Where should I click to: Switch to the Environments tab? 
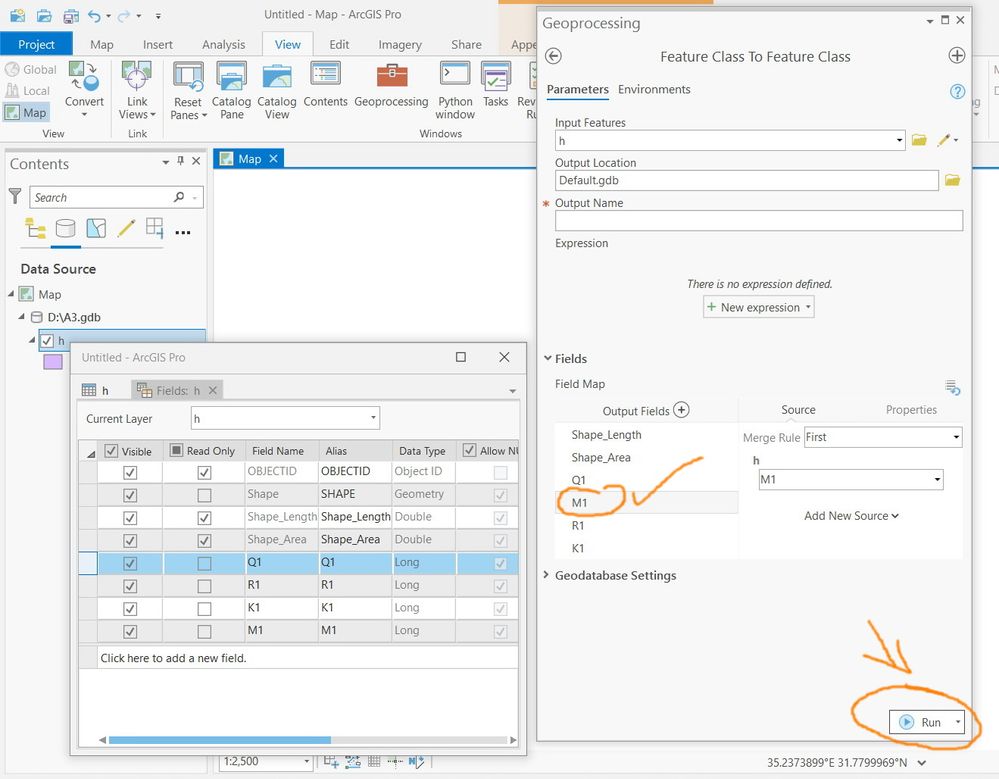654,89
